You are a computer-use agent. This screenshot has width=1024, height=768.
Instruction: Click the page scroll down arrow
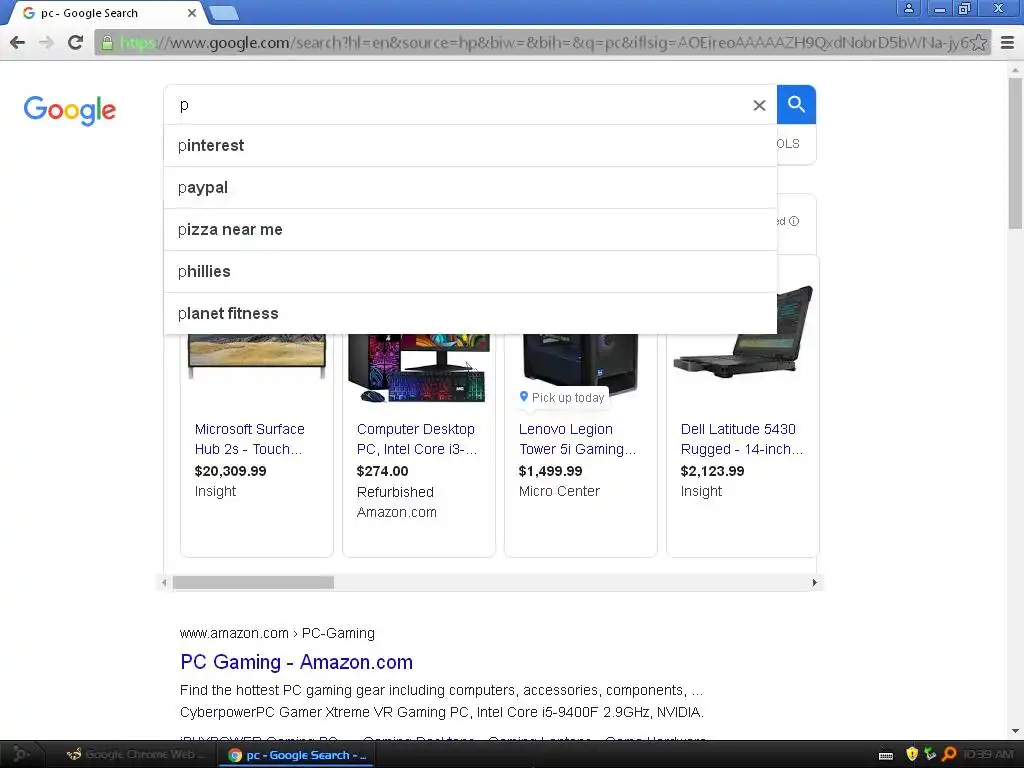(x=1015, y=731)
